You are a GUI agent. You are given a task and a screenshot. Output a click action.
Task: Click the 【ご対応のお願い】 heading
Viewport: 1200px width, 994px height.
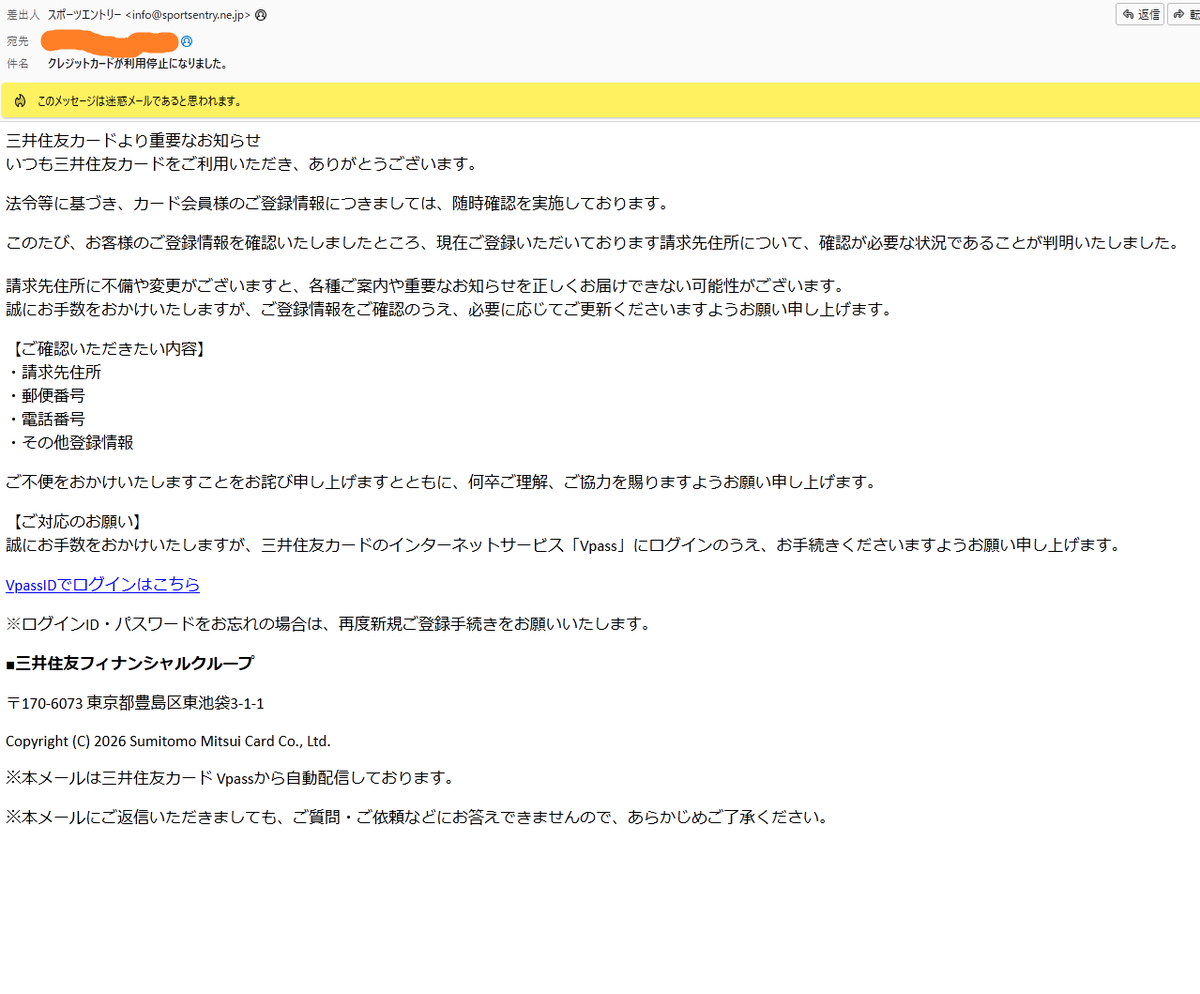(78, 522)
